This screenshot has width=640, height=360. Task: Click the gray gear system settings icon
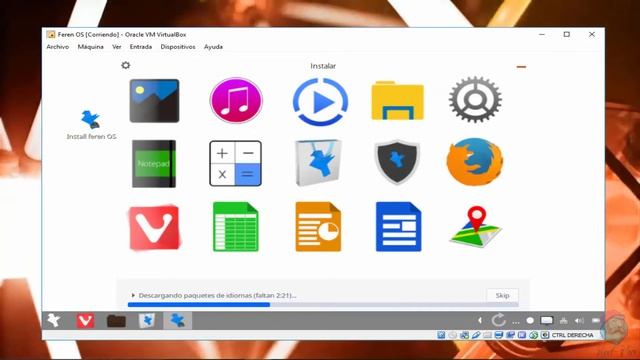tap(475, 99)
